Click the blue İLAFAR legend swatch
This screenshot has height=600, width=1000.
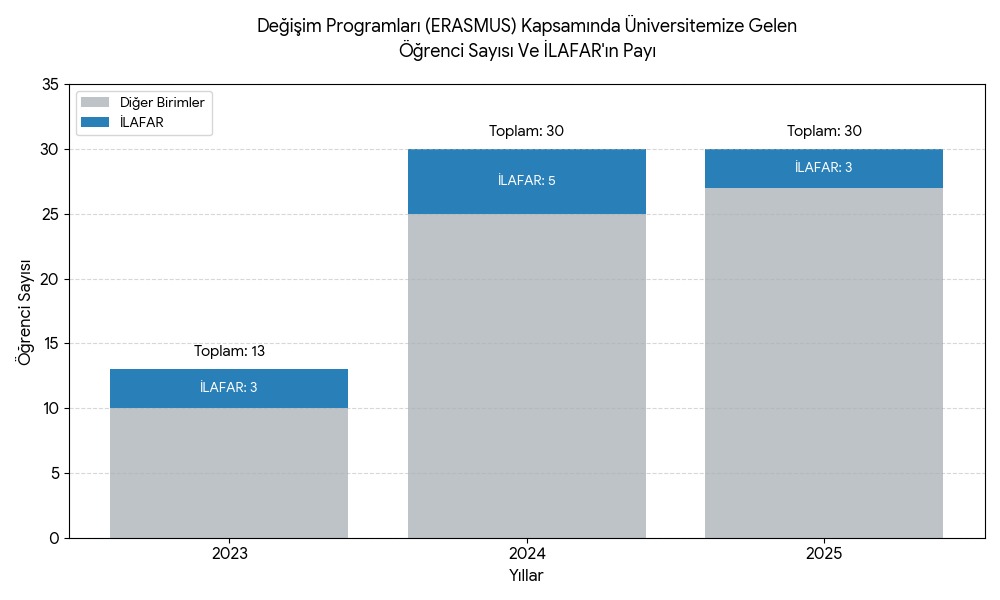coord(95,122)
